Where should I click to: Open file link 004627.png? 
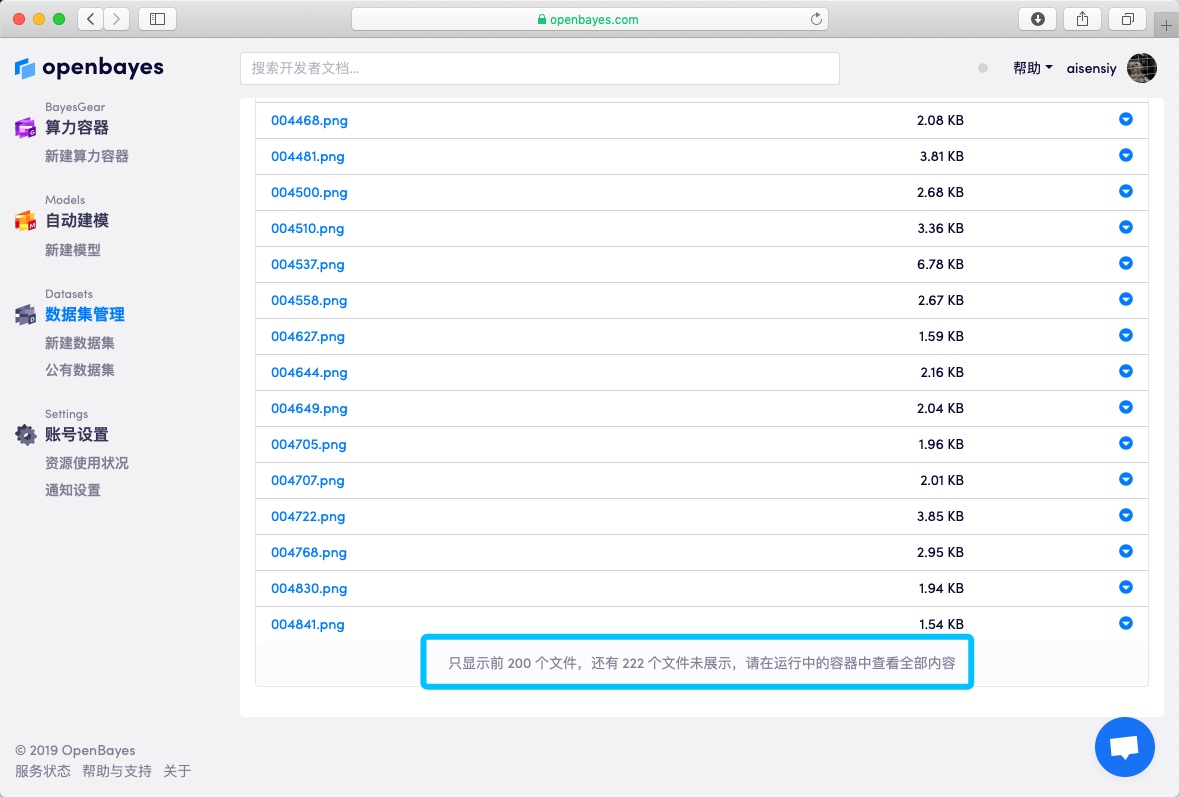tap(308, 336)
